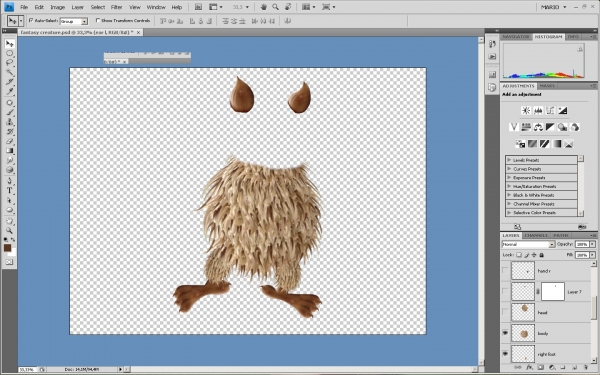This screenshot has height=375, width=600.
Task: Select the Gradient tool
Action: pos(9,151)
